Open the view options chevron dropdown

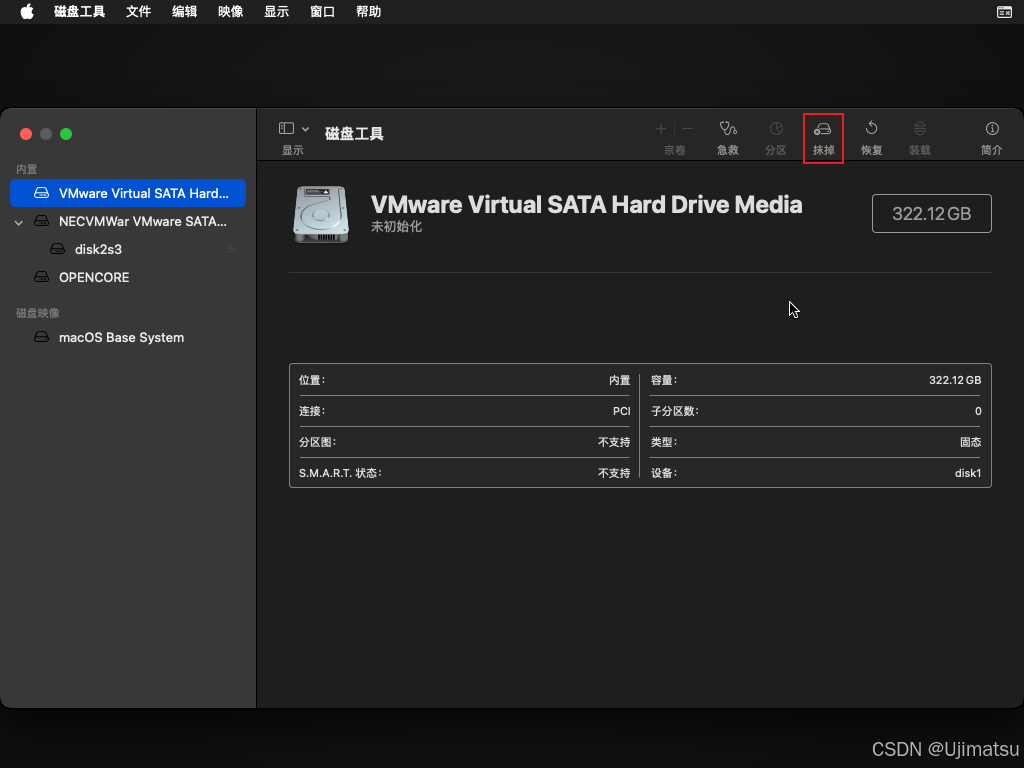pos(305,129)
